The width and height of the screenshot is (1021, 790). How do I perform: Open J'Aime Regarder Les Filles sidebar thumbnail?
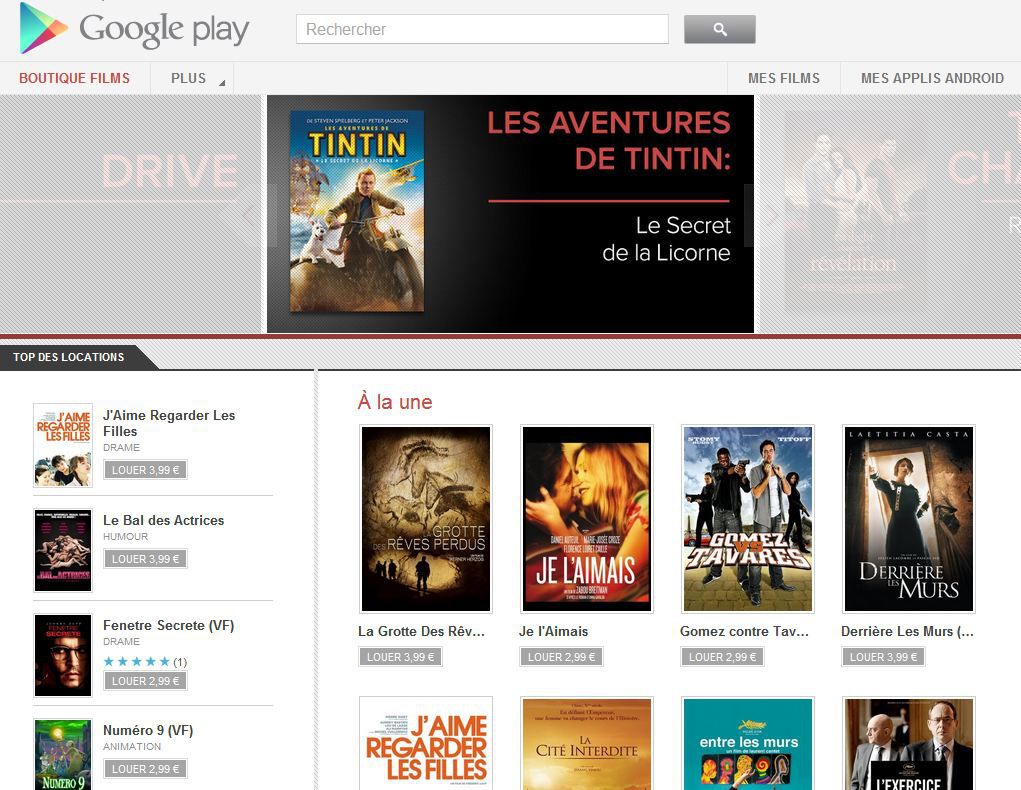click(63, 445)
